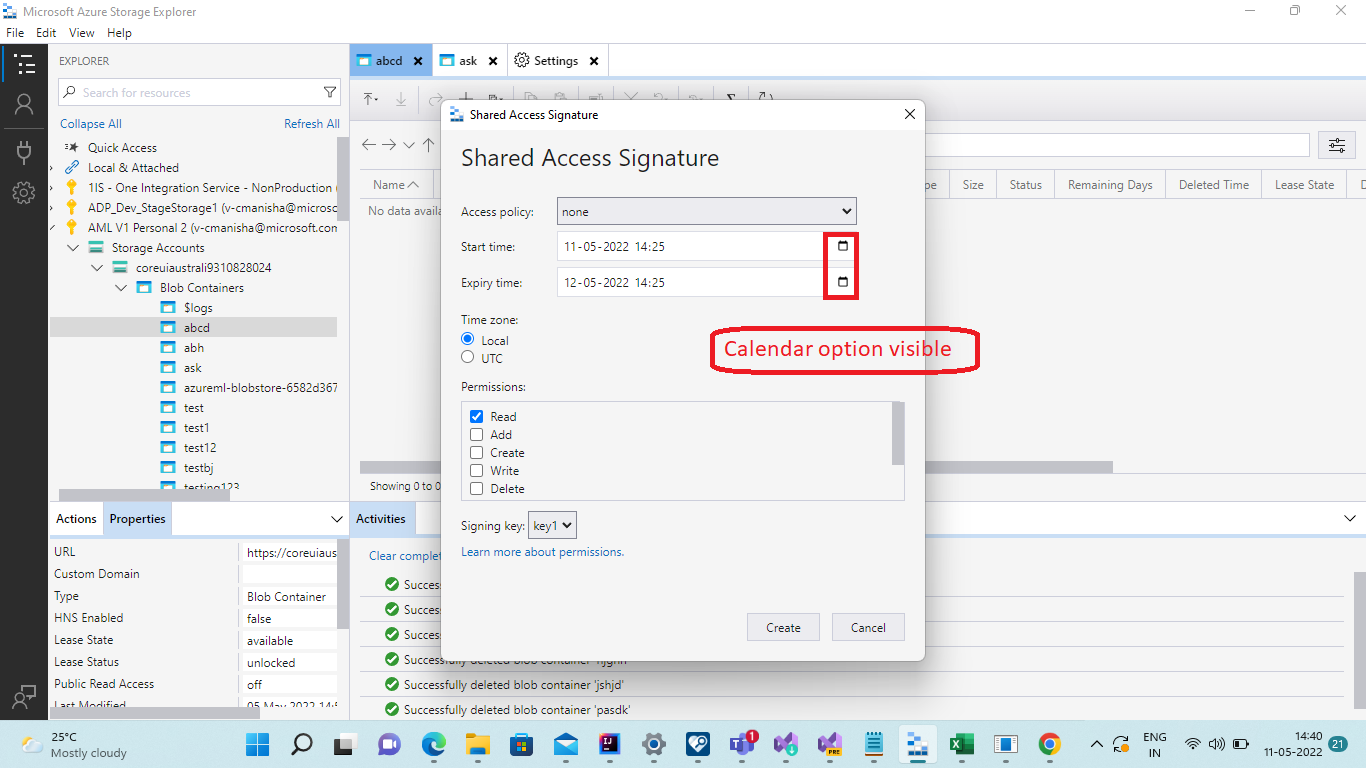Click the Upload toolbar icon
The image size is (1366, 768).
pyautogui.click(x=370, y=98)
